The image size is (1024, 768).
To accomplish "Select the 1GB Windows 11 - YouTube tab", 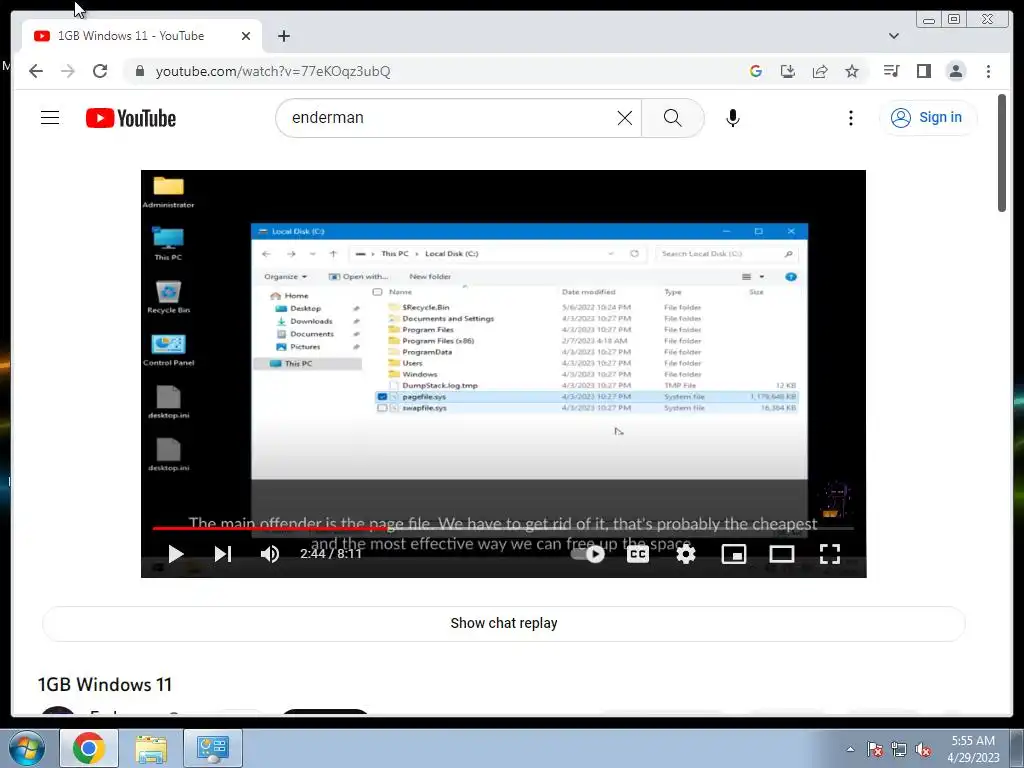I will pyautogui.click(x=142, y=36).
